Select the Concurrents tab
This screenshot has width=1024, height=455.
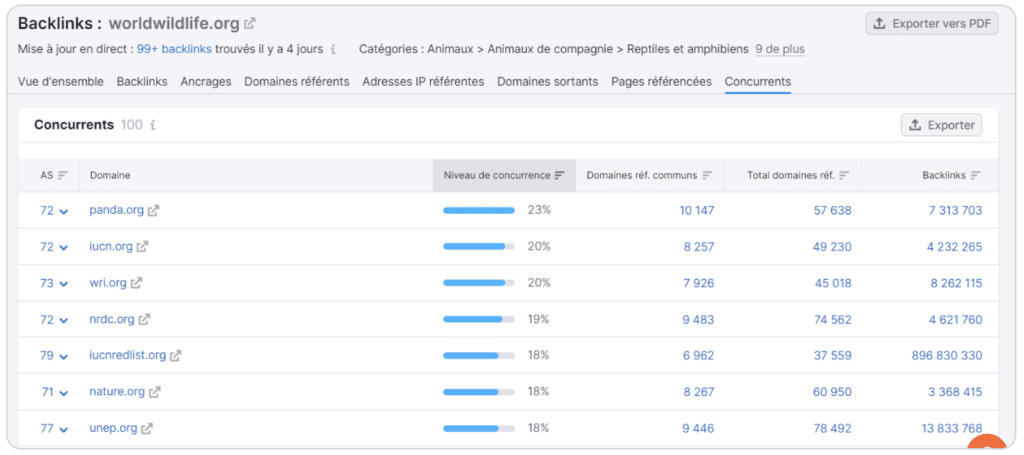pyautogui.click(x=758, y=82)
